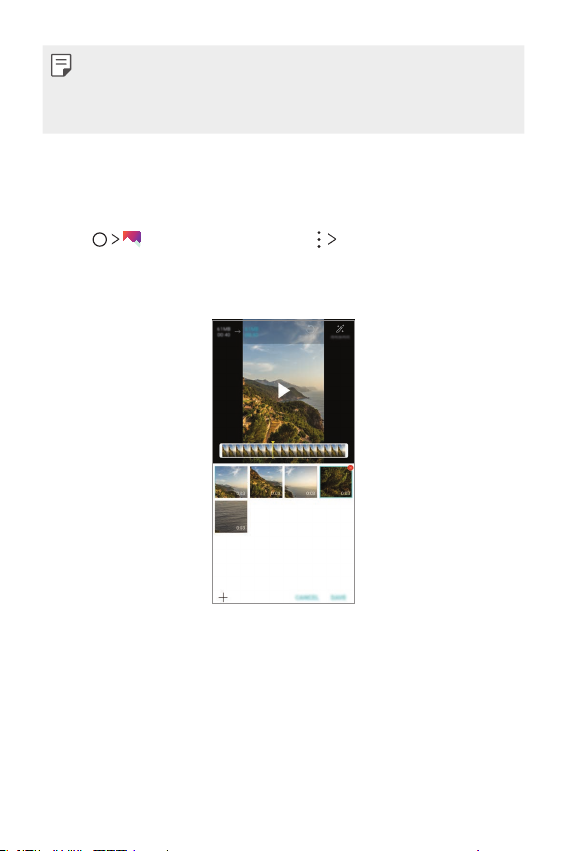Select the gray water clip thumbnail
Viewport: 568px width, 851px height.
click(x=231, y=517)
